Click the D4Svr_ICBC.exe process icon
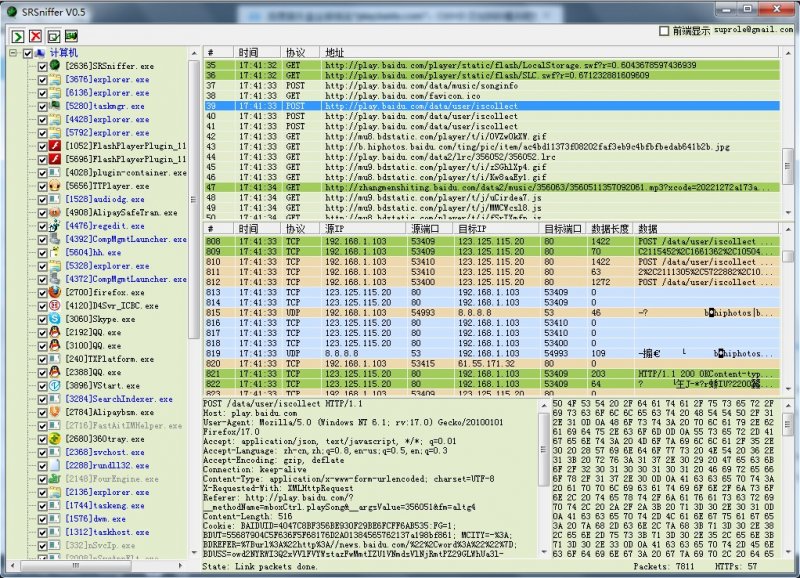Screen dimensions: 800x578 pyautogui.click(x=55, y=306)
